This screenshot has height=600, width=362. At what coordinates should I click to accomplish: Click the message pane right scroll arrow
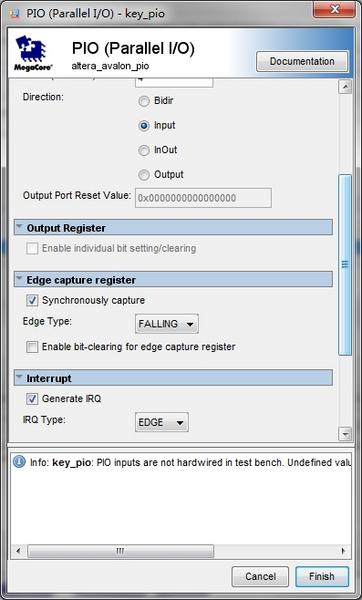[x=343, y=551]
